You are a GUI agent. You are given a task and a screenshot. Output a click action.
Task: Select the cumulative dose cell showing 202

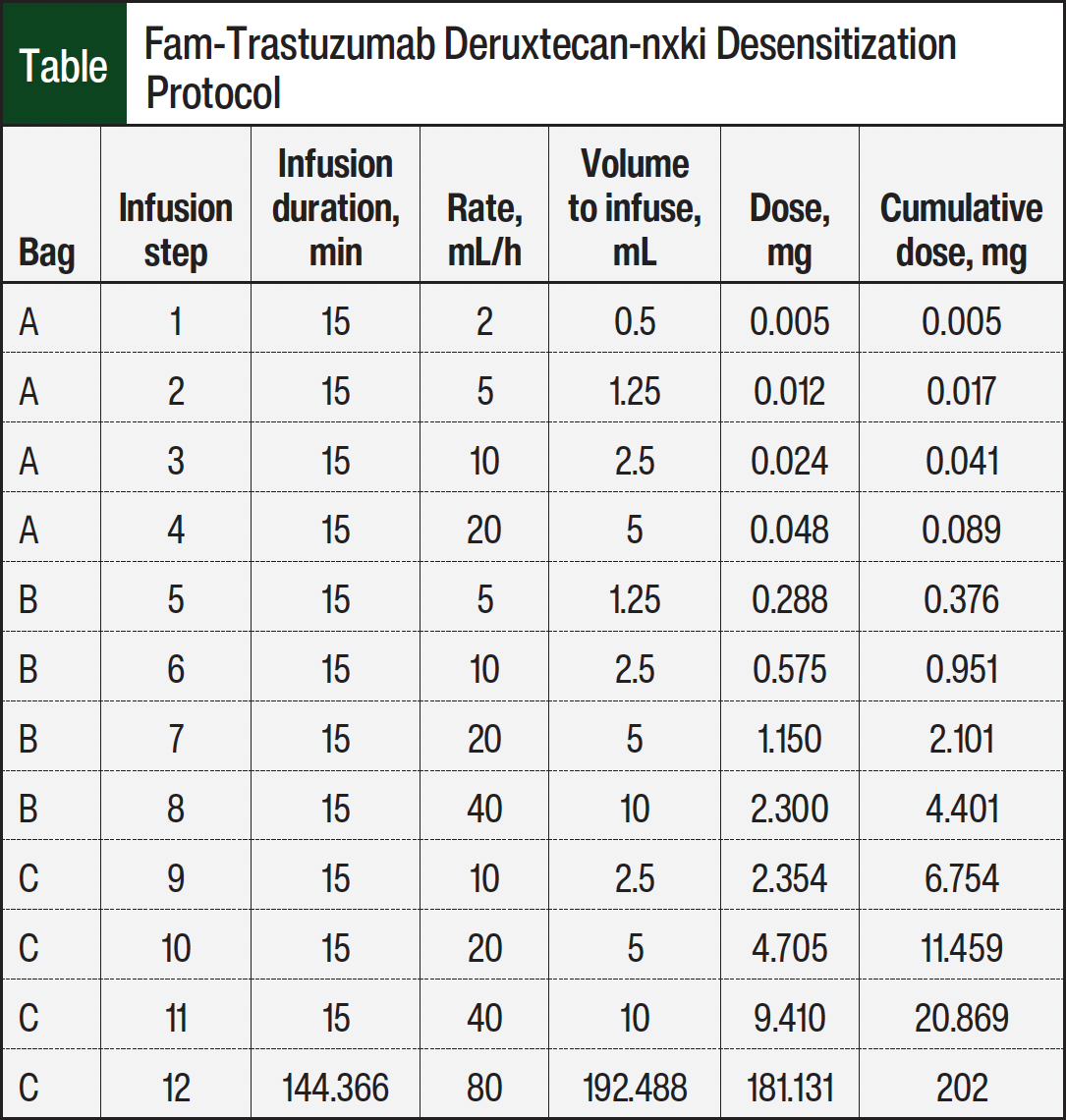click(961, 1088)
